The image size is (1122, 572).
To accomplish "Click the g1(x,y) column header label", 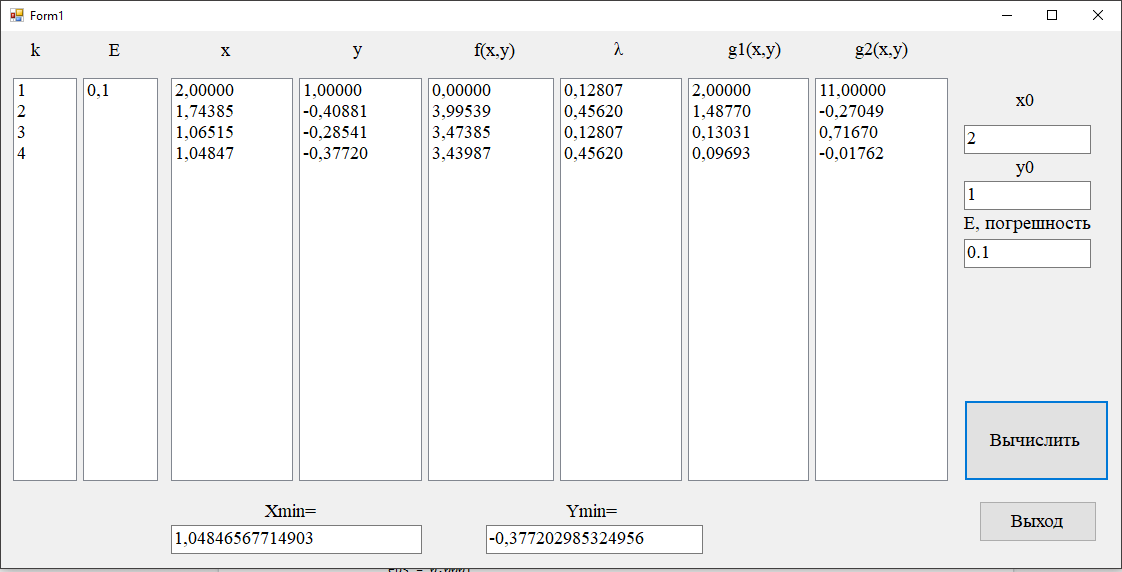I will pyautogui.click(x=754, y=50).
